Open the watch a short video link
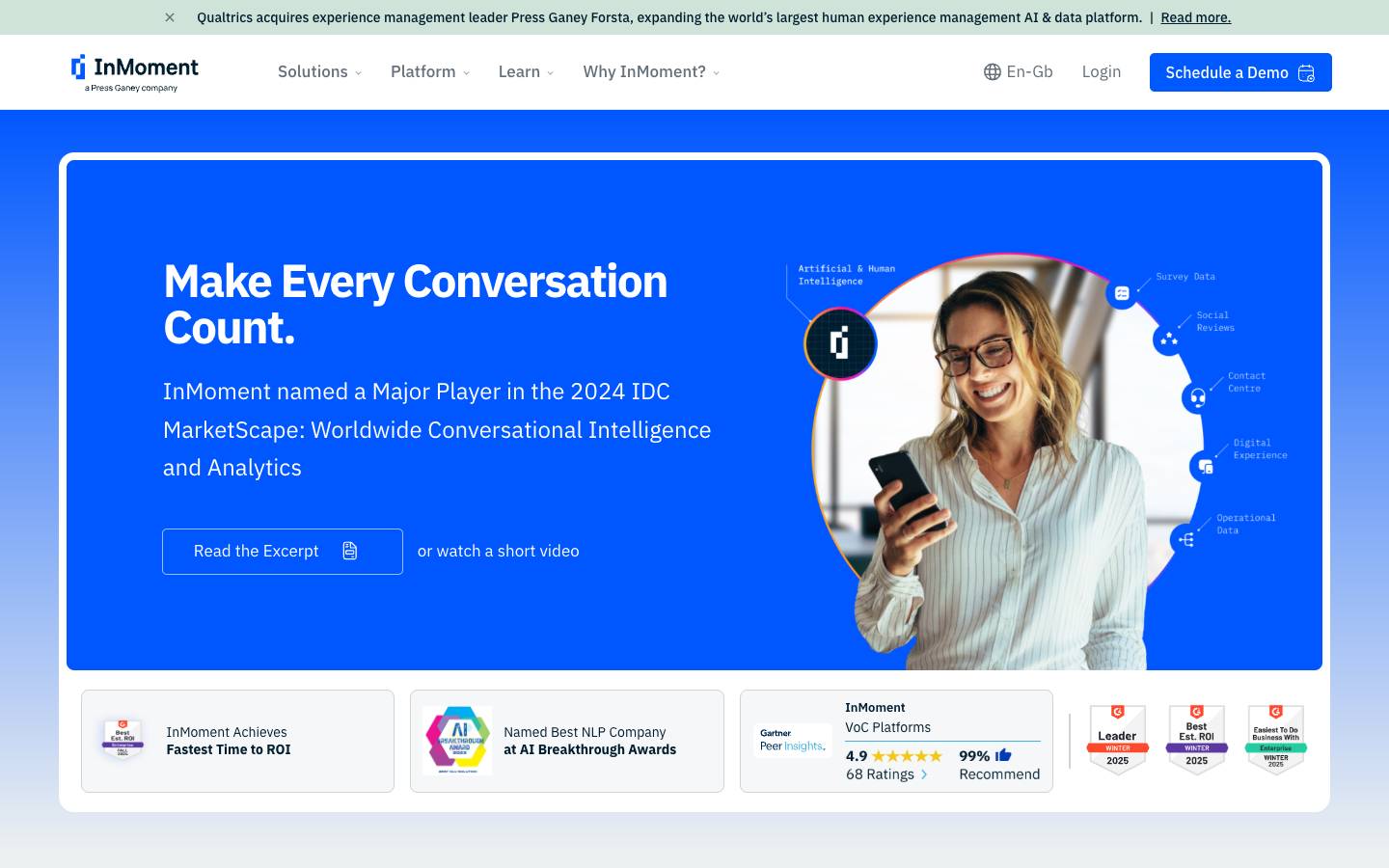The width and height of the screenshot is (1389, 868). [498, 552]
